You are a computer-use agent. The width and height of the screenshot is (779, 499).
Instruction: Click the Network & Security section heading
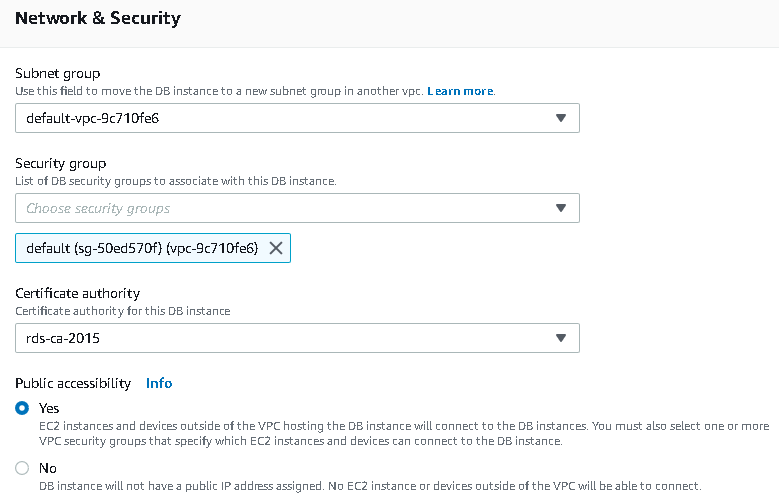98,18
